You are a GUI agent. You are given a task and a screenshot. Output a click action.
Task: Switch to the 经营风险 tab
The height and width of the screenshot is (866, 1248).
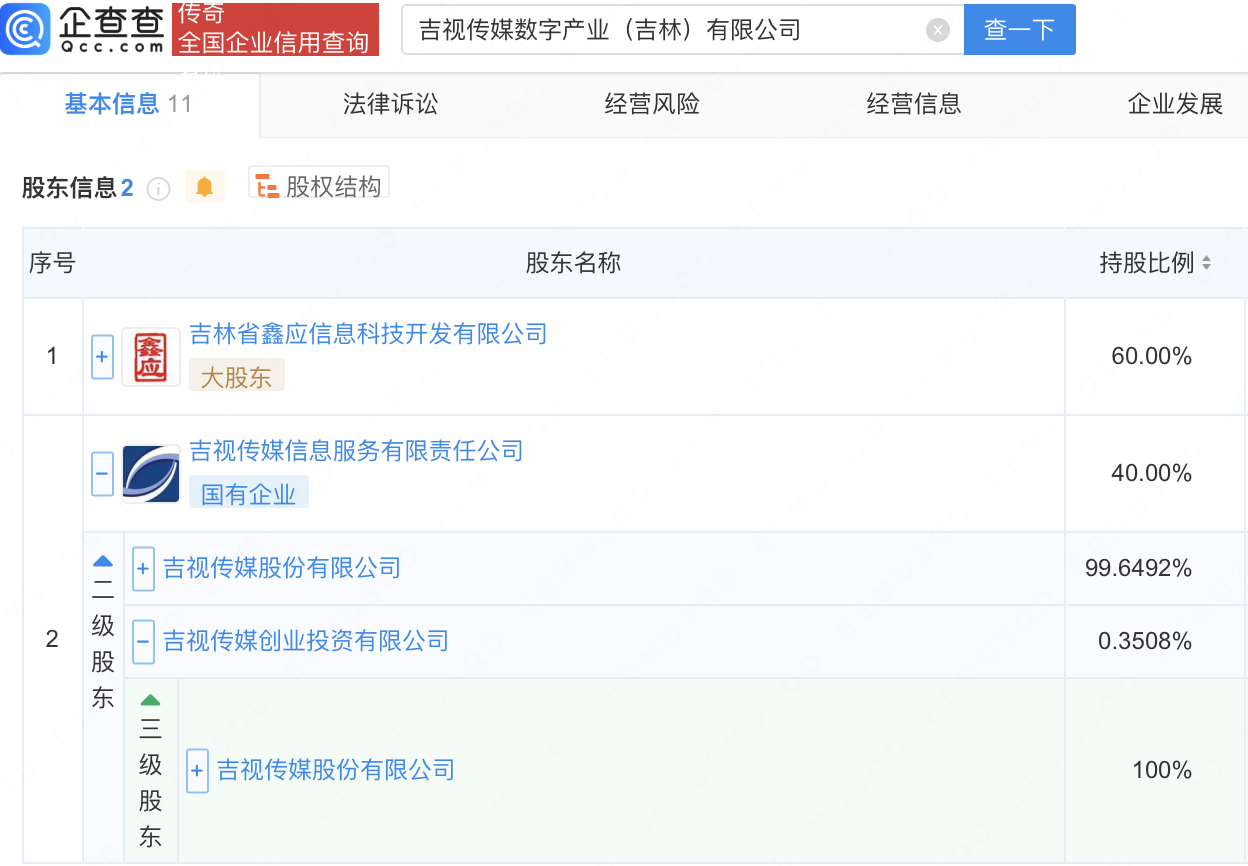pyautogui.click(x=652, y=104)
